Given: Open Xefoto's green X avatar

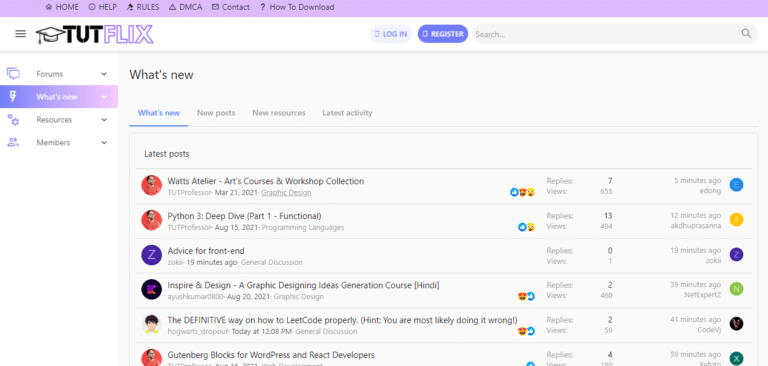Looking at the screenshot, I should click(736, 359).
